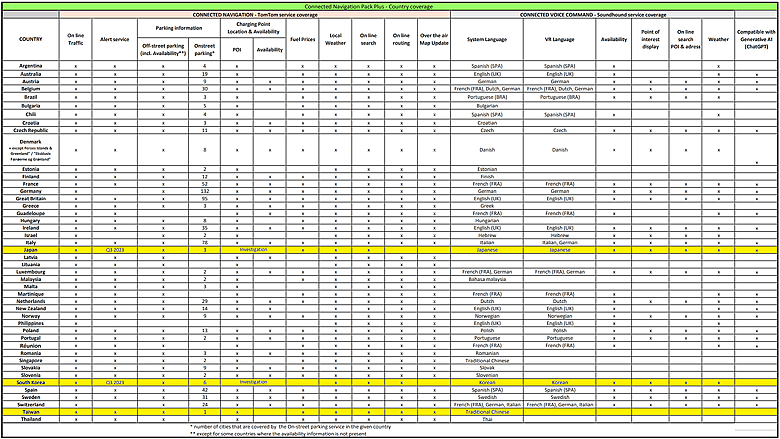Select the Point of interest display header
This screenshot has width=780, height=439.
click(650, 39)
